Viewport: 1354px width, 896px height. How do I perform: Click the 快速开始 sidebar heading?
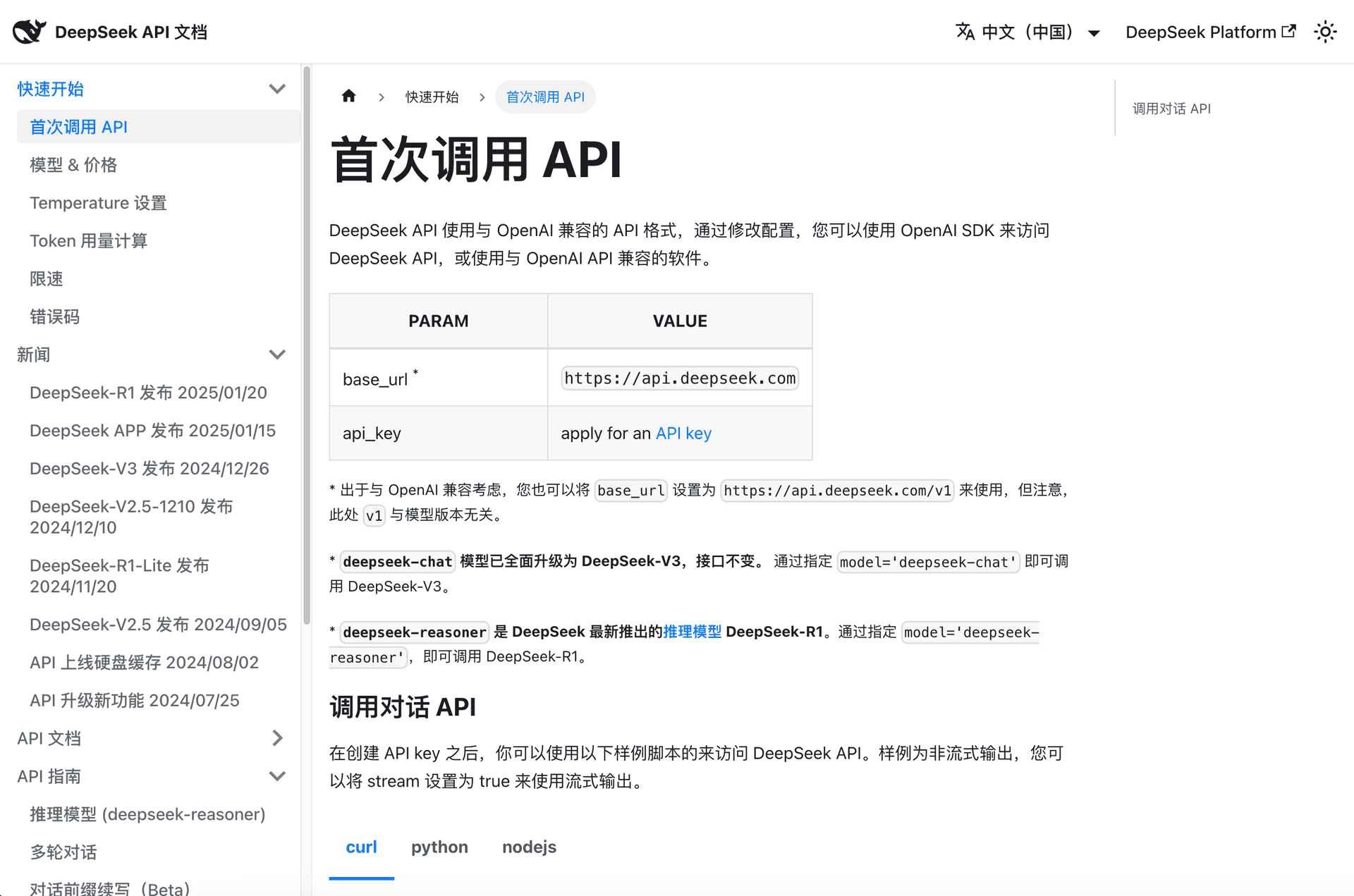point(51,89)
